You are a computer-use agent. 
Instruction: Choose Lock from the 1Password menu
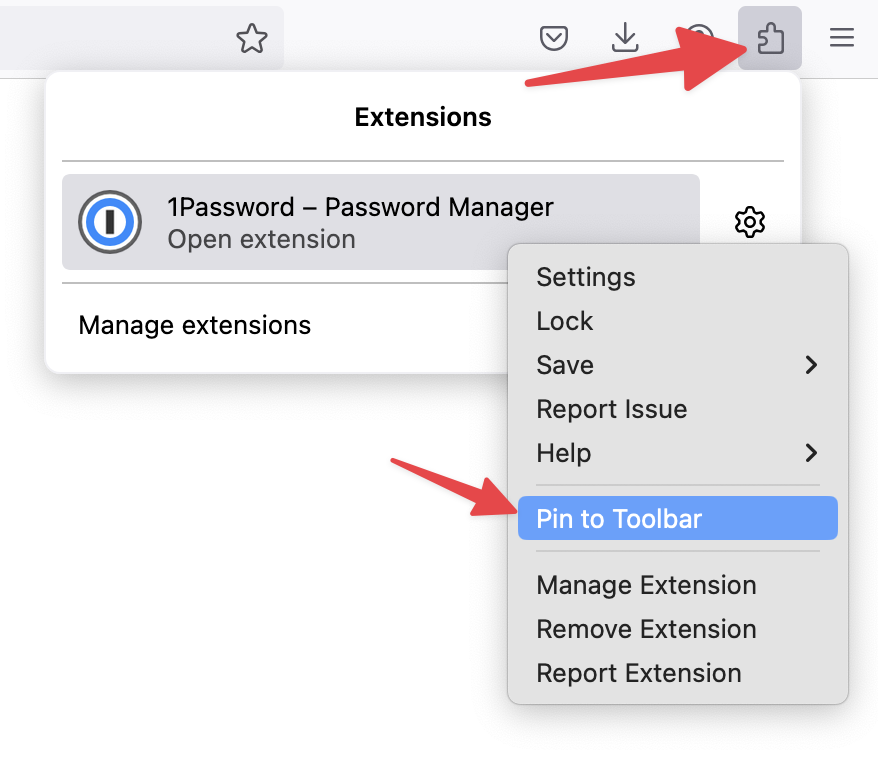(565, 321)
